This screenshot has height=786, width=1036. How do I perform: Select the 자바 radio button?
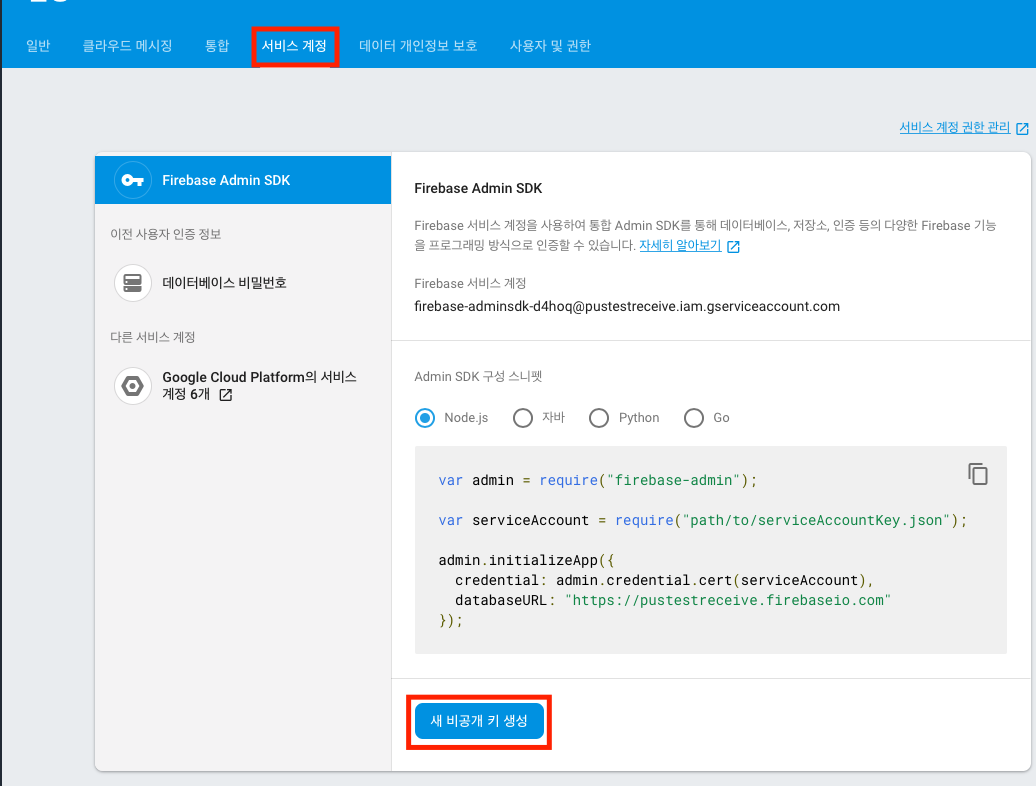click(x=523, y=418)
